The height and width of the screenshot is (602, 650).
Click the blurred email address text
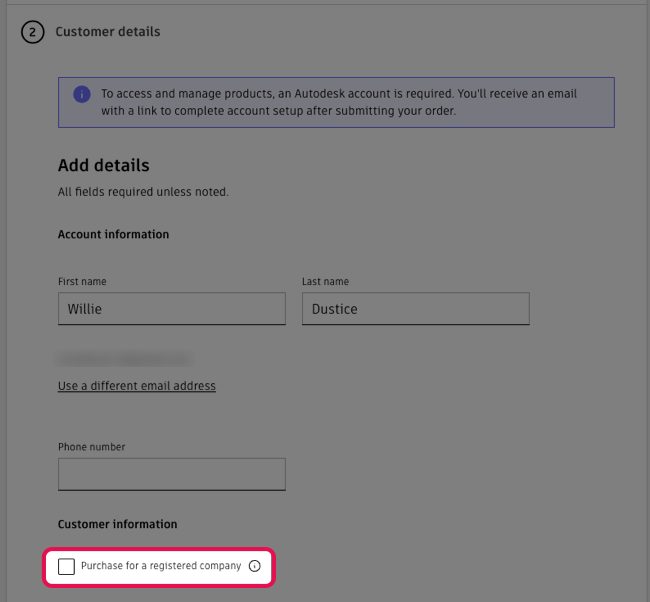click(x=125, y=357)
